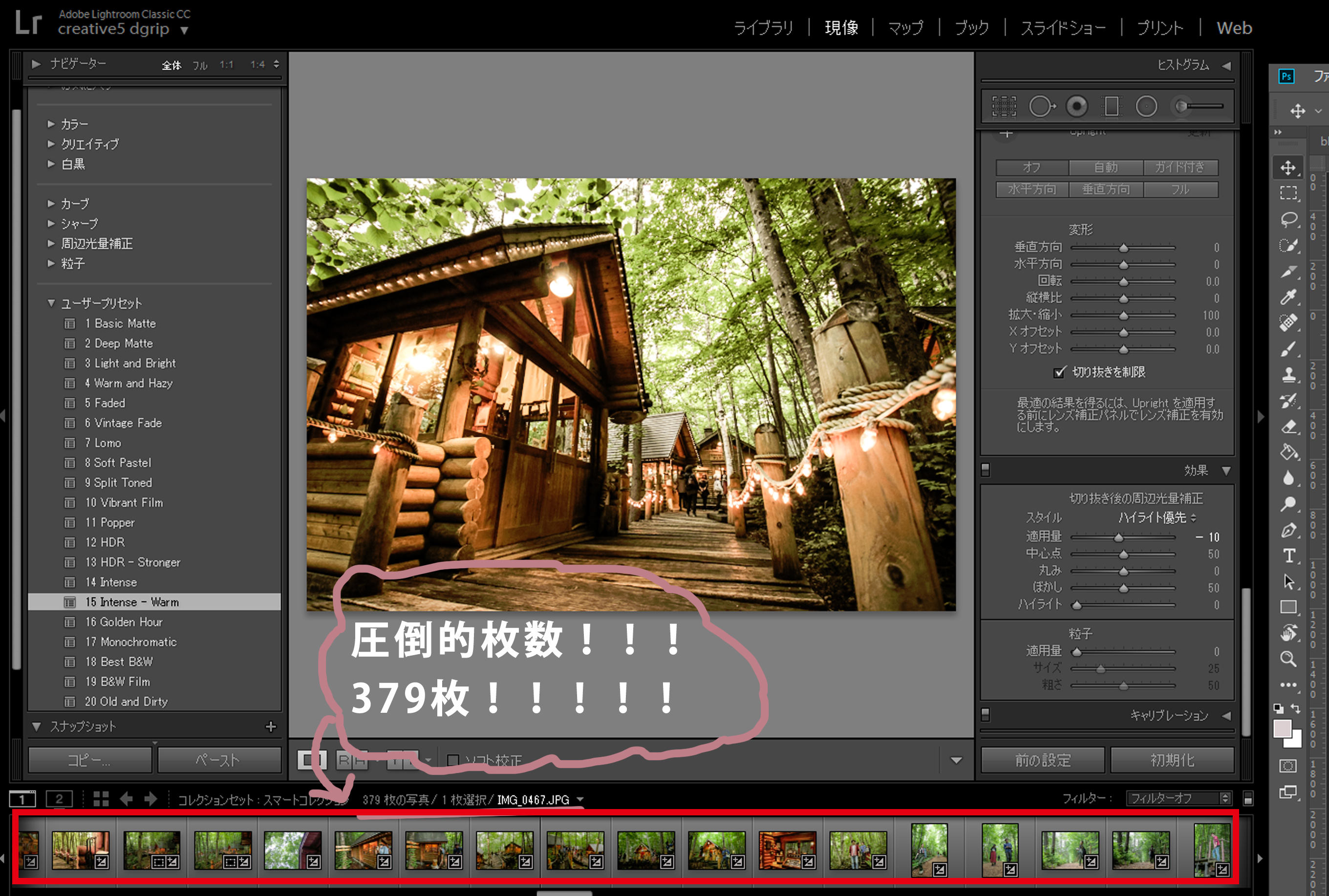Open the ブック module
1329x896 pixels.
click(x=972, y=27)
